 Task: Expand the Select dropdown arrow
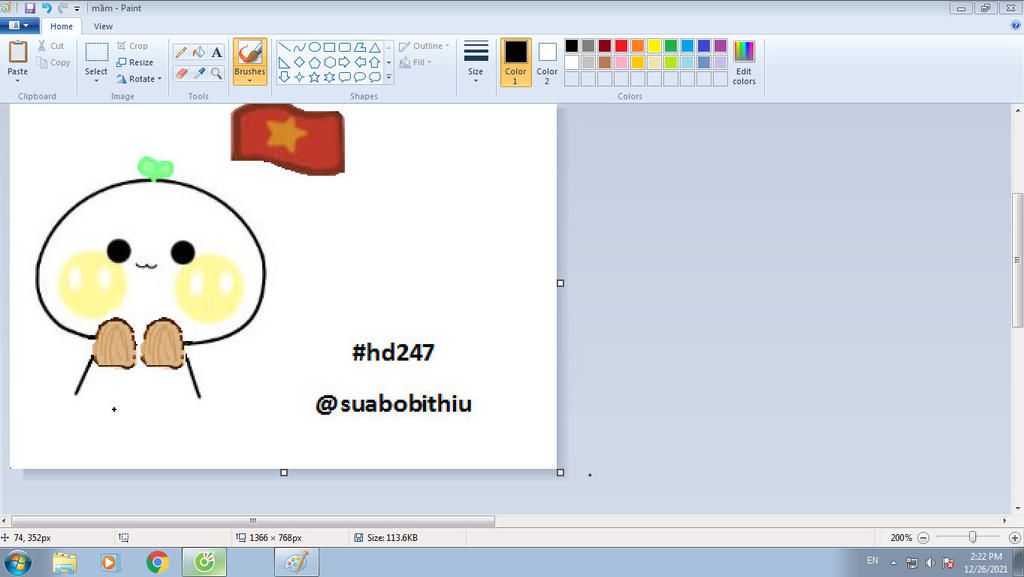tap(97, 80)
